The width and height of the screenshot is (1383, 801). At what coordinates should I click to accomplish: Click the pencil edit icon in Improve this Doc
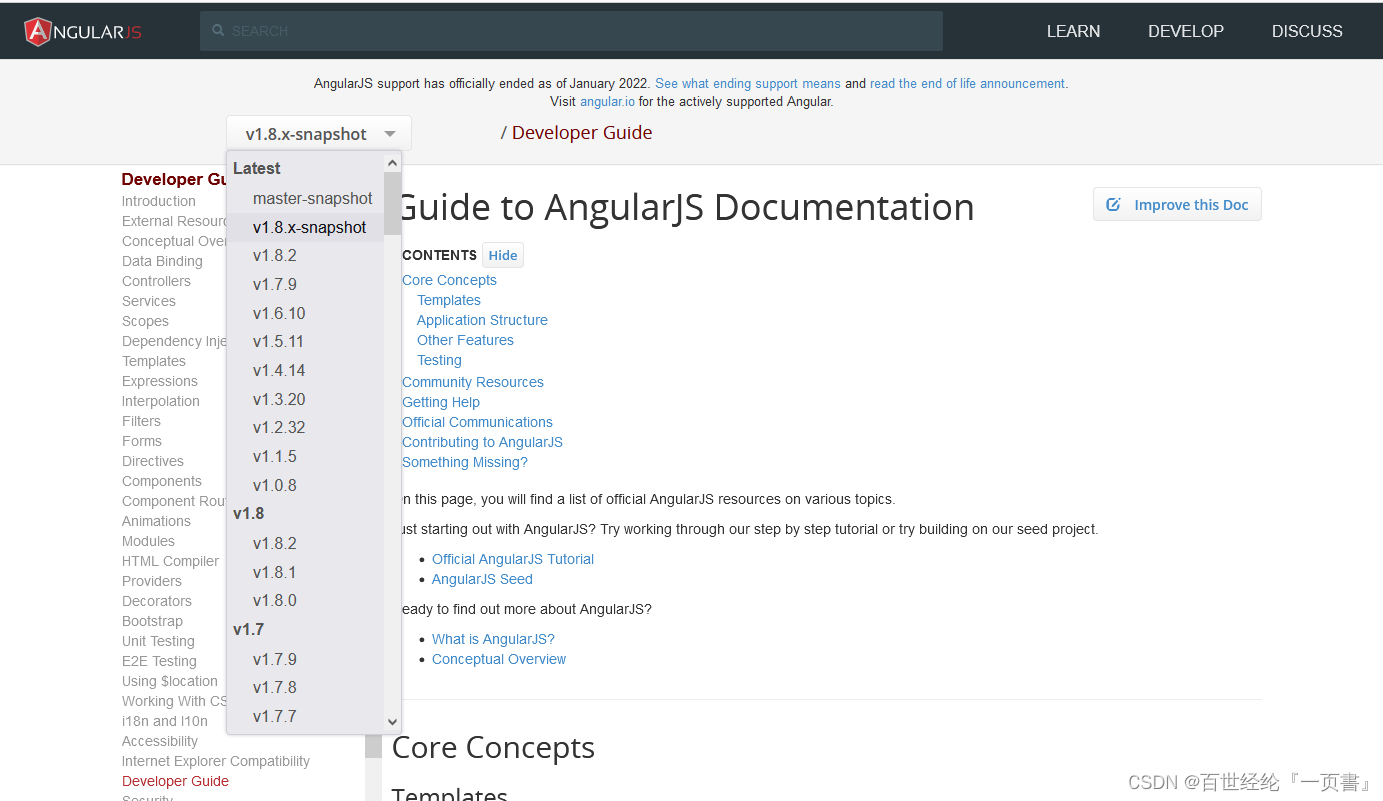tap(1113, 205)
